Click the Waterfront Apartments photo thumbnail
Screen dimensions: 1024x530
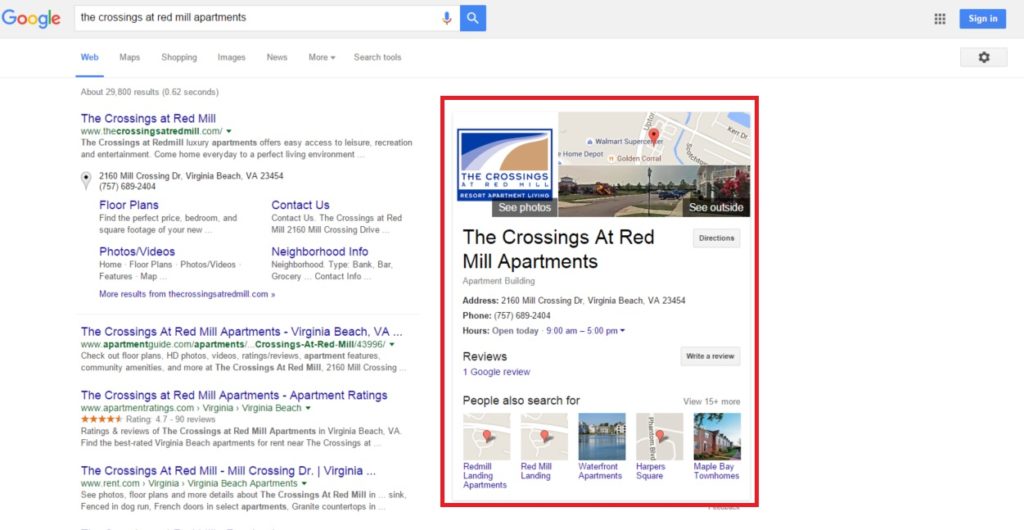click(601, 437)
